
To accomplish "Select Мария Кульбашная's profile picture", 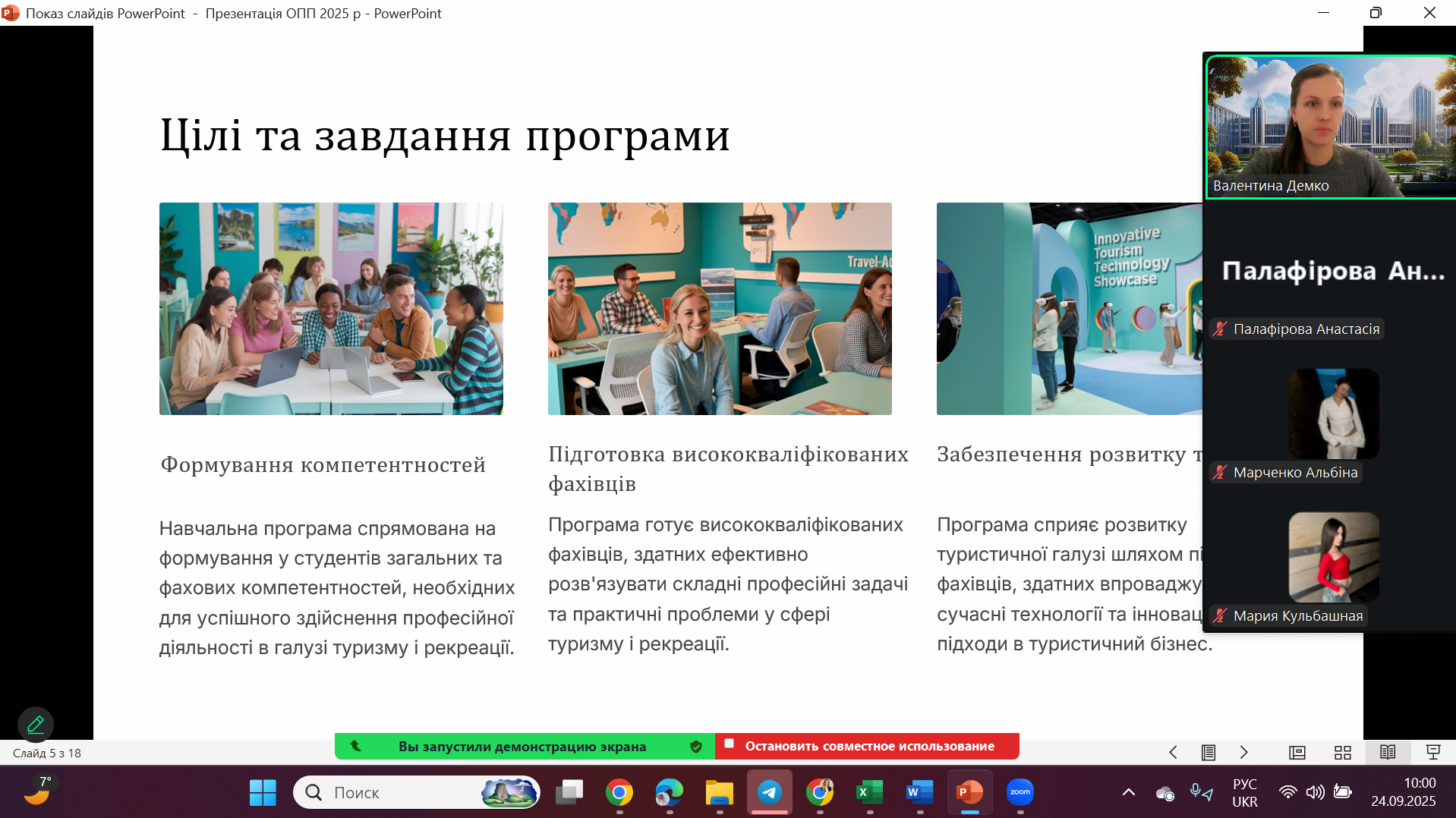I will coord(1334,557).
